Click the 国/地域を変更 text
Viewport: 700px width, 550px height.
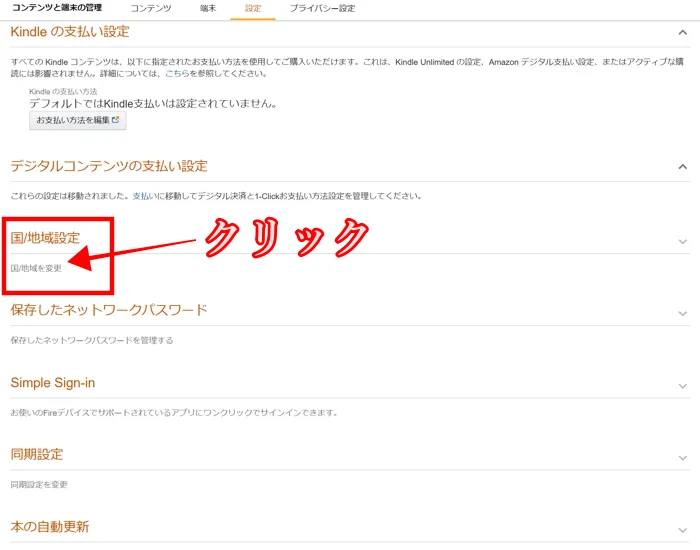(x=36, y=268)
